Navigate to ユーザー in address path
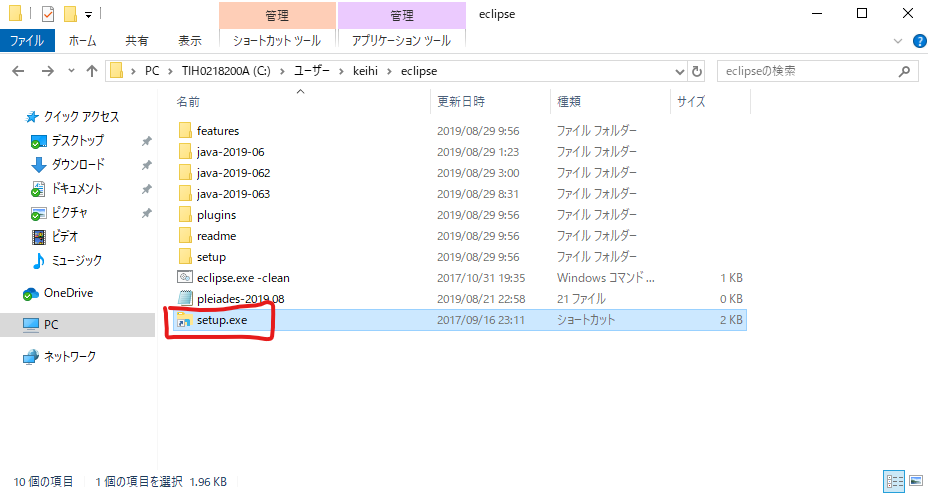Image resolution: width=928 pixels, height=493 pixels. click(312, 71)
